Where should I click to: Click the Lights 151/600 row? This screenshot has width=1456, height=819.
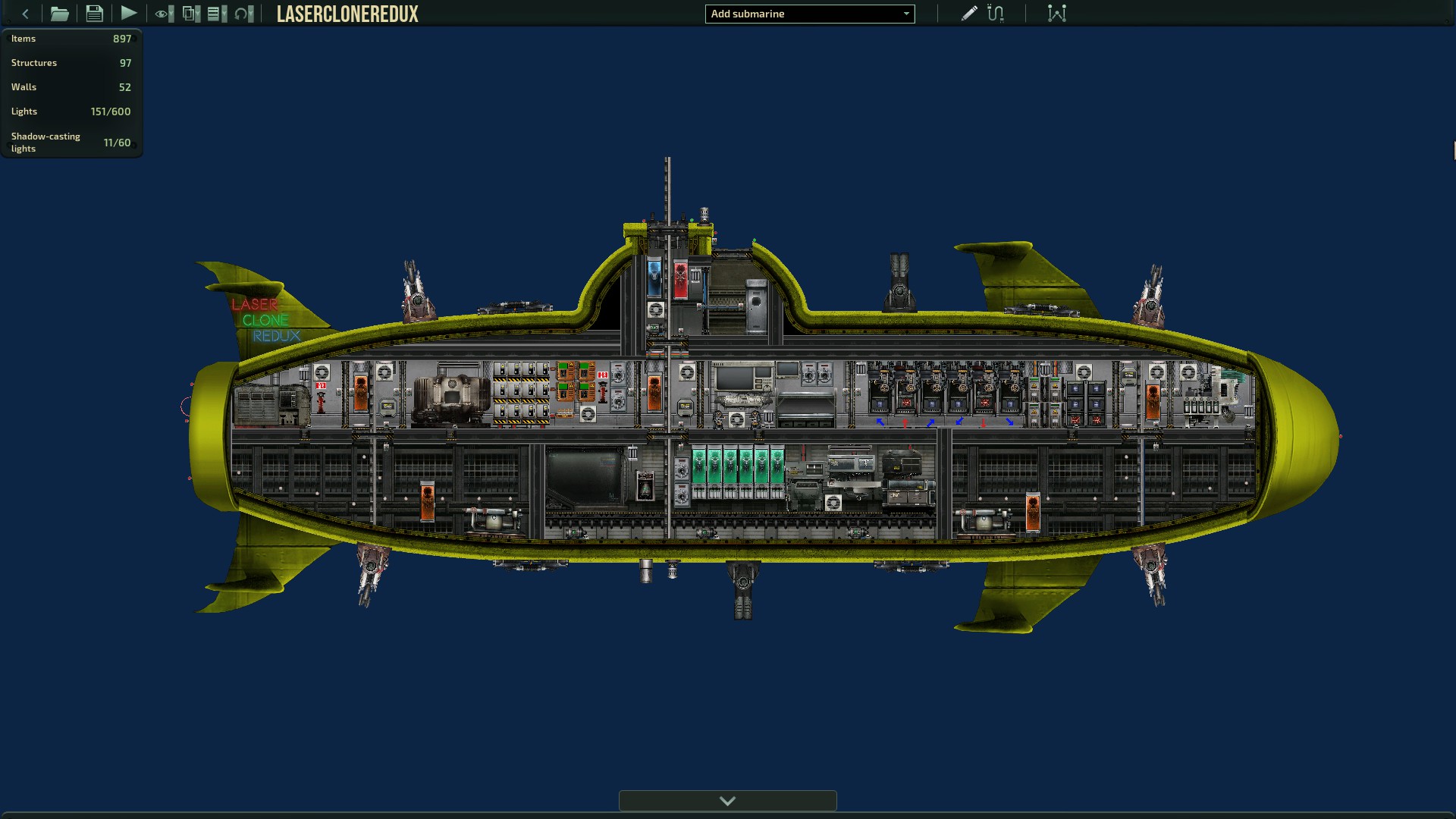(x=71, y=111)
